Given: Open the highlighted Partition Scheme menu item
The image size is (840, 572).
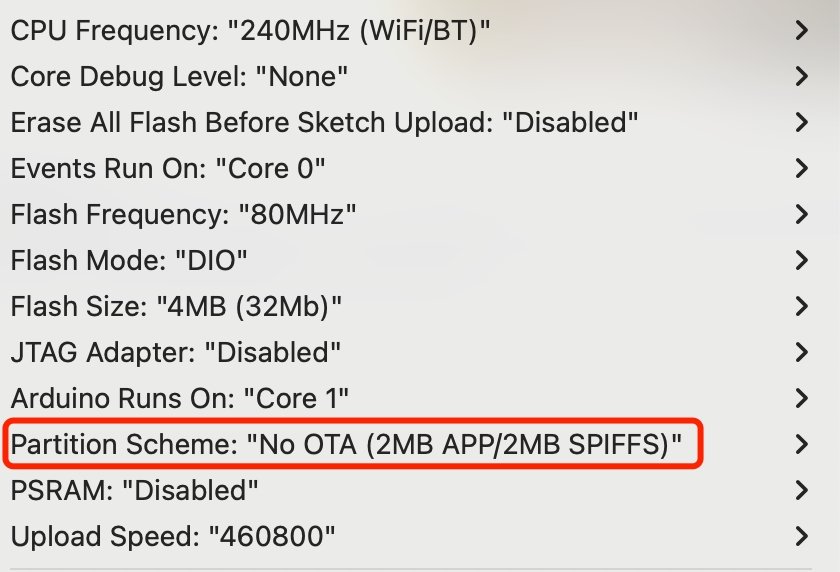Looking at the screenshot, I should pyautogui.click(x=353, y=445).
